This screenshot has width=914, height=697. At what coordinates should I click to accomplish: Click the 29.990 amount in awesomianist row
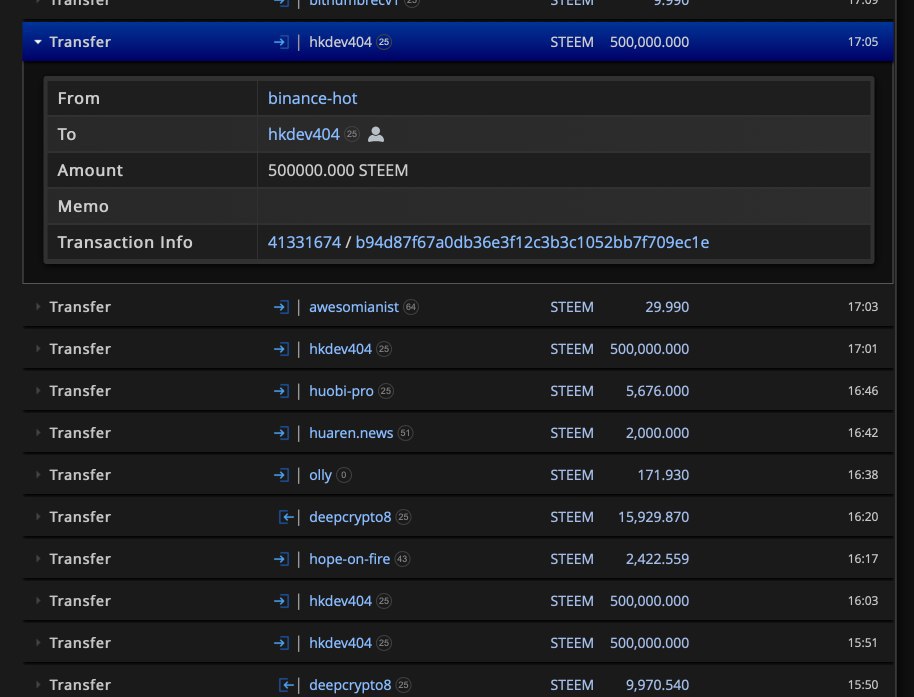(667, 307)
